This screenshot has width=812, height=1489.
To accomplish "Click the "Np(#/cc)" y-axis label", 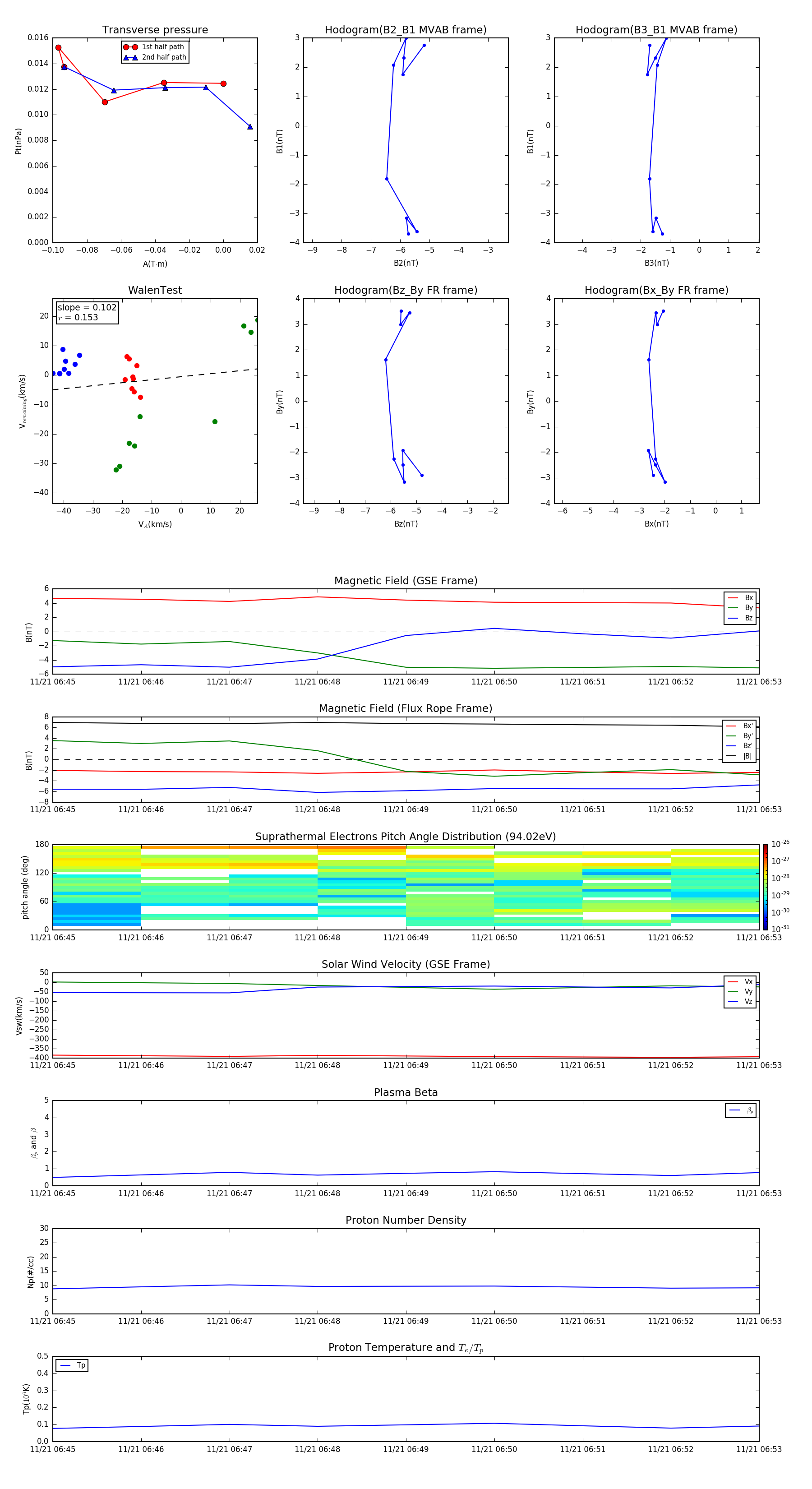I will click(31, 1272).
